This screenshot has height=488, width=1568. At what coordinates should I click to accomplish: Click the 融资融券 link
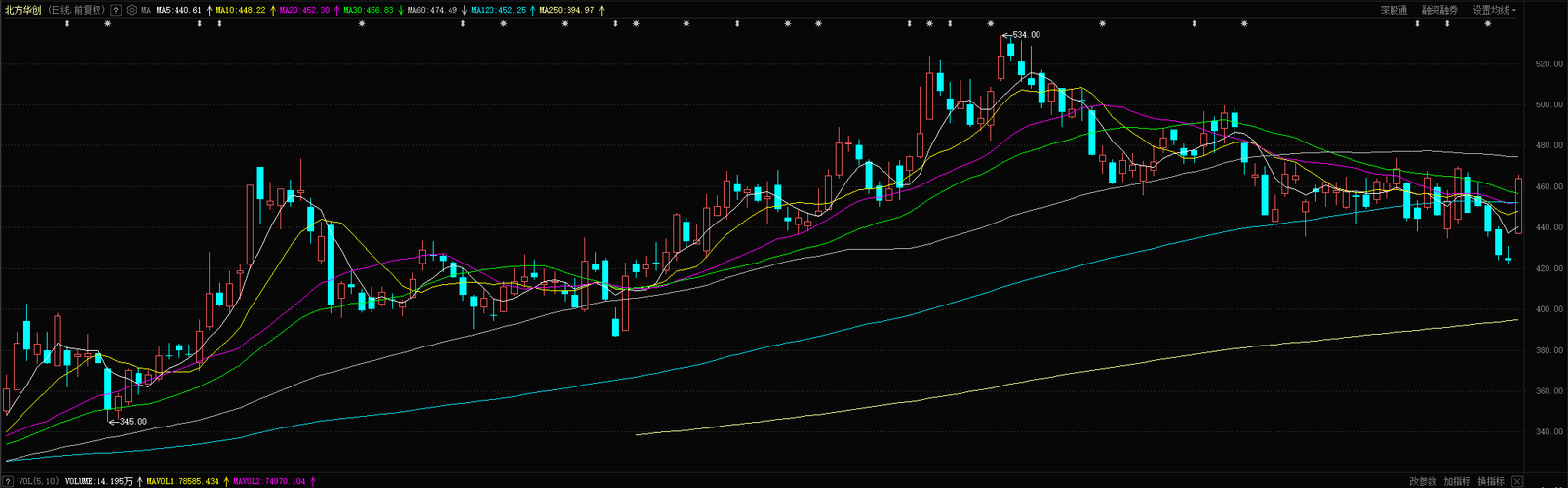pyautogui.click(x=1439, y=10)
